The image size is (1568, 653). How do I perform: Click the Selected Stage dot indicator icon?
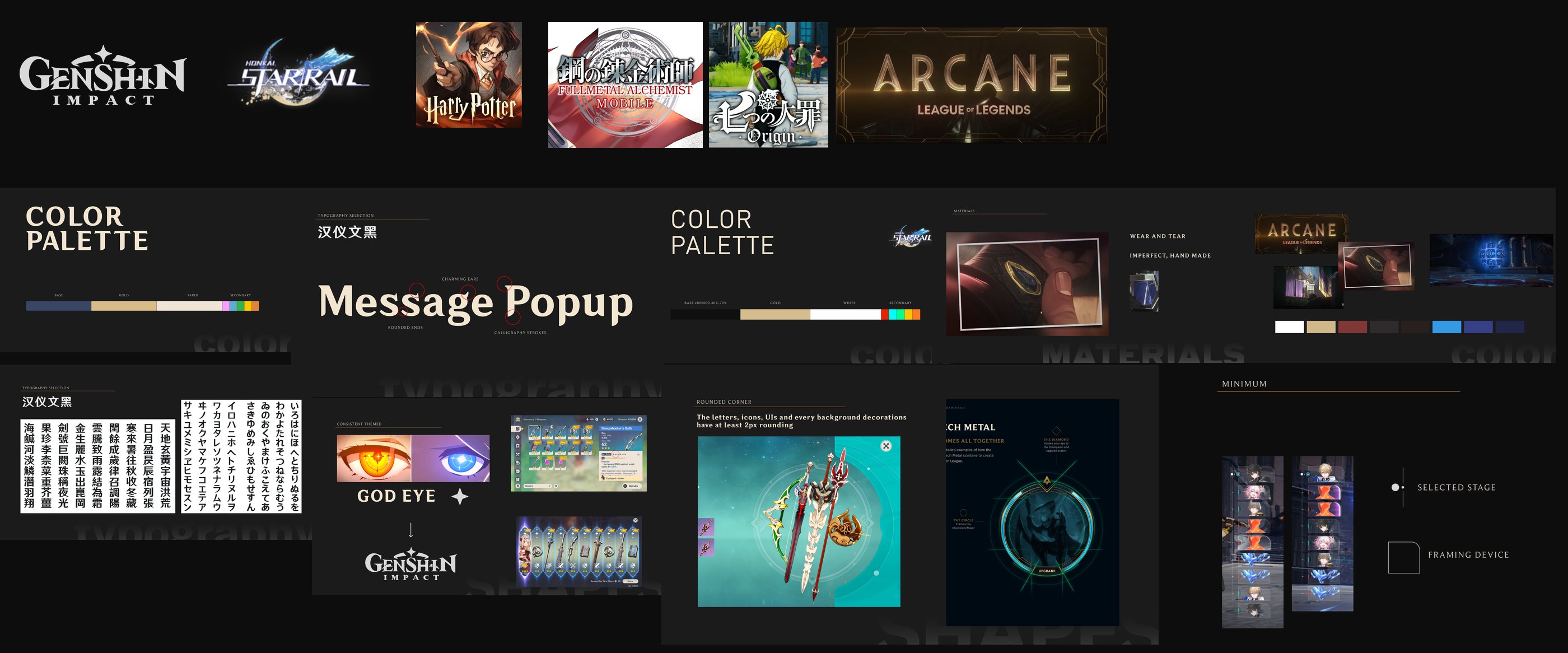[x=1398, y=487]
